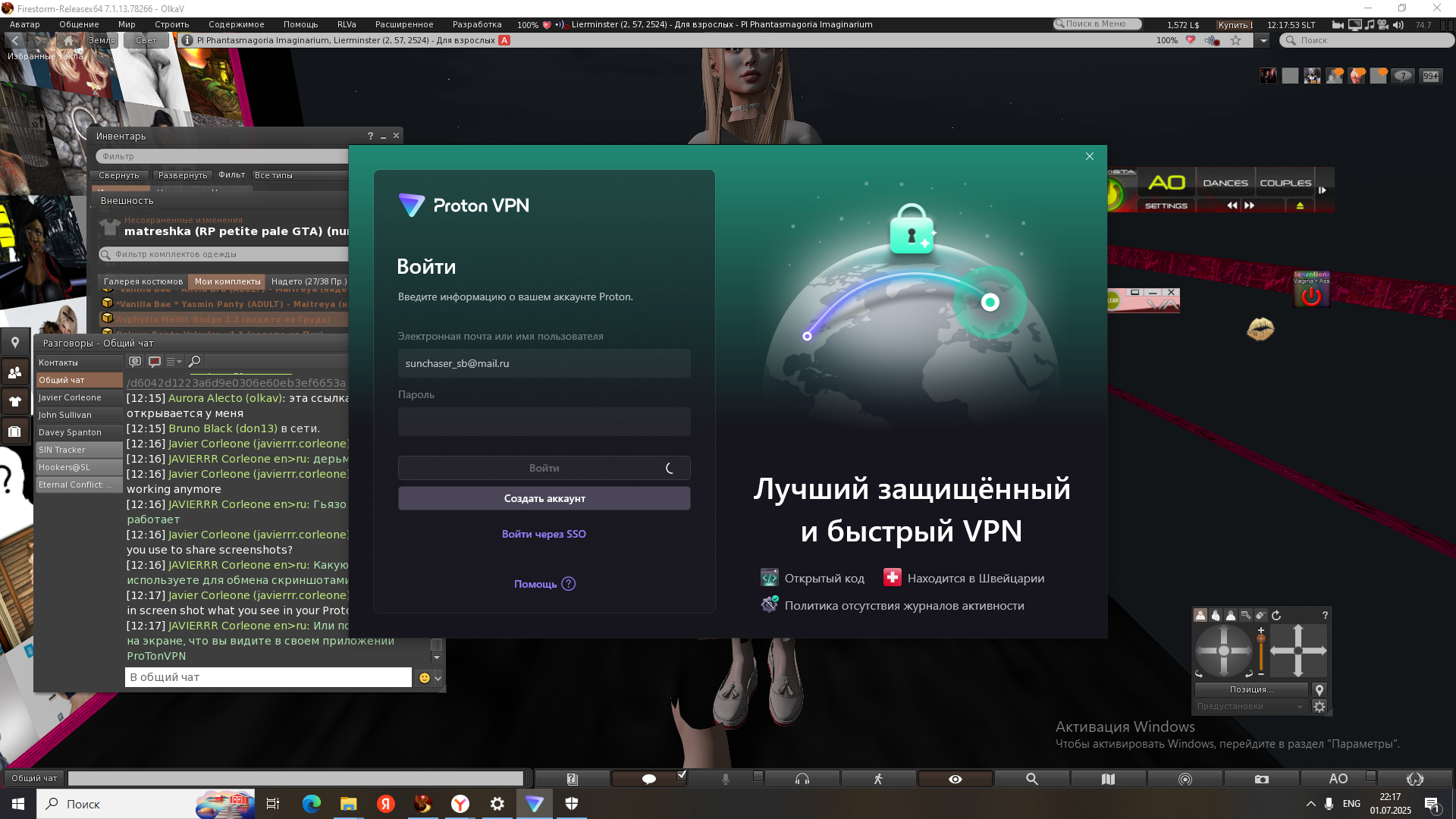Screen dimensions: 1456x819
Task: Click the shirt appearance icon in the left sidebar
Action: pos(14,401)
